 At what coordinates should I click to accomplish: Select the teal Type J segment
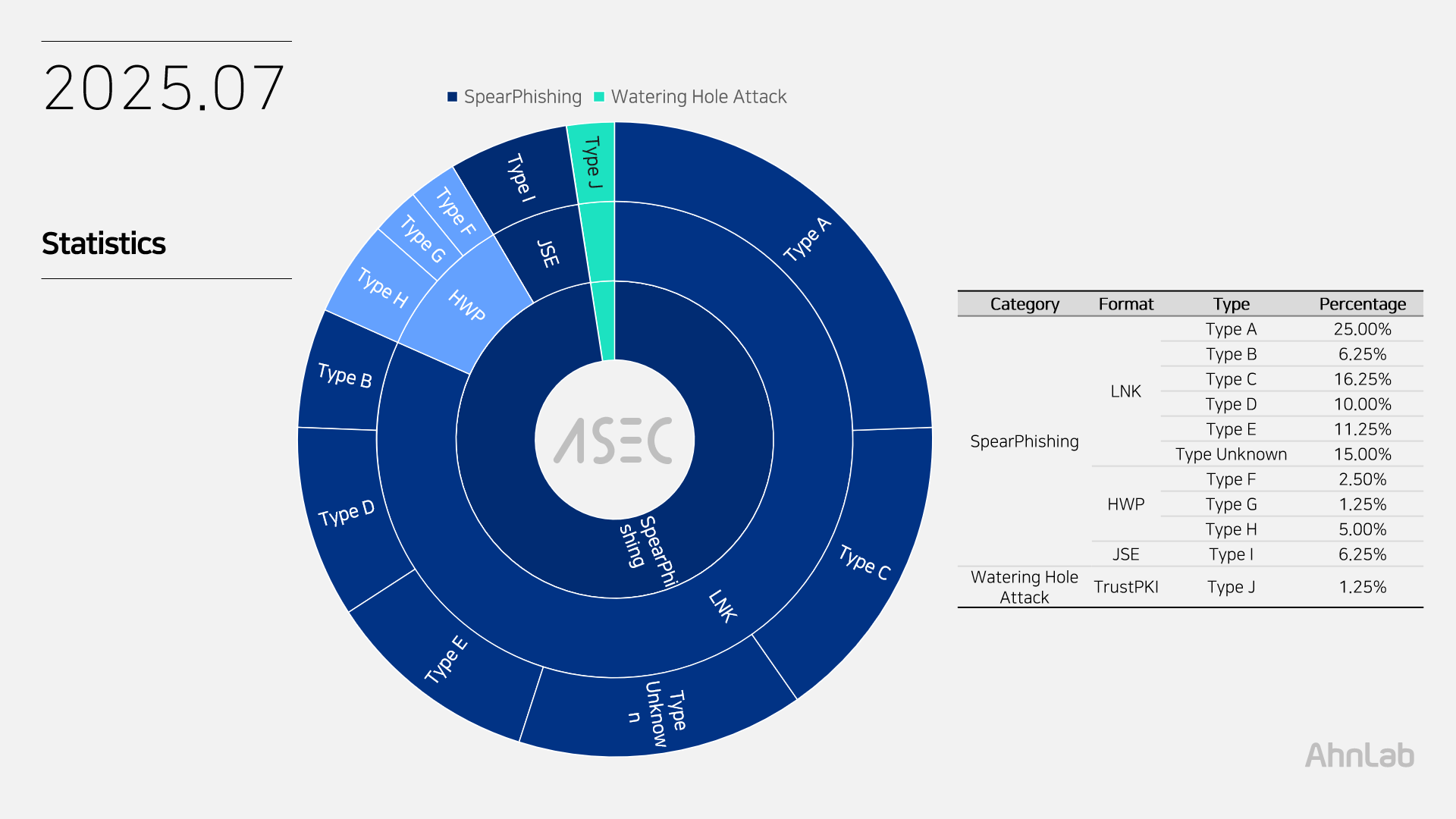592,162
